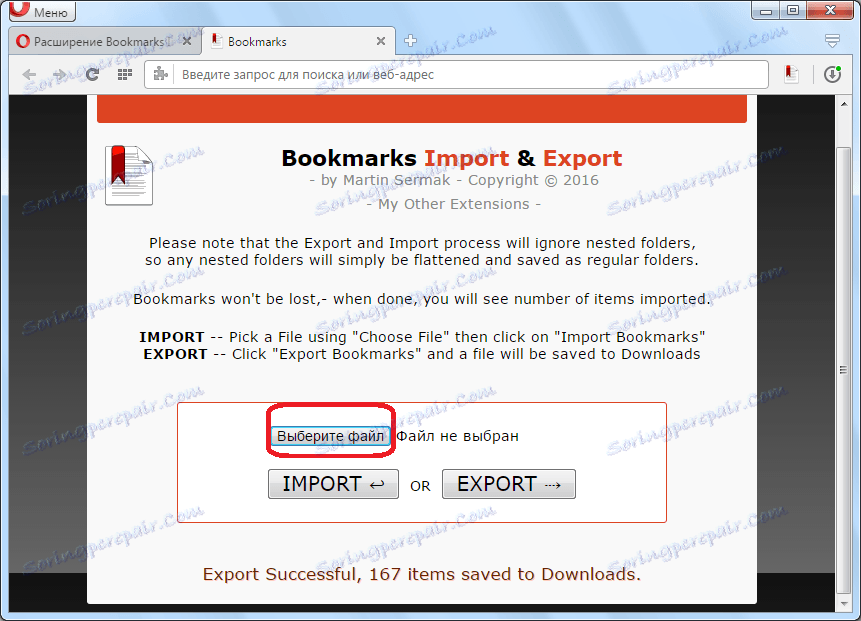This screenshot has height=621, width=861.
Task: Click the bookmark document logo image
Action: 128,175
